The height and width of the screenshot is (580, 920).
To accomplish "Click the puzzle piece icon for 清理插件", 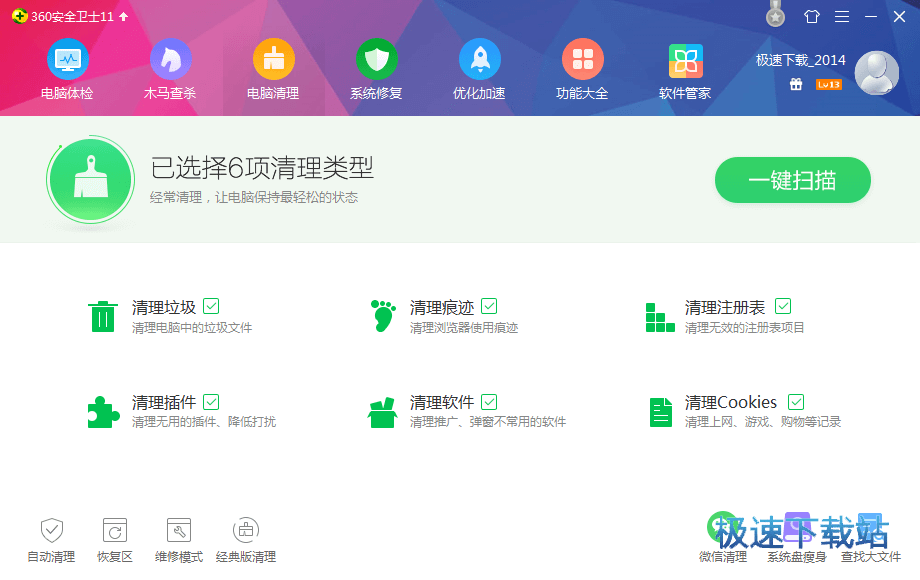I will (x=103, y=412).
